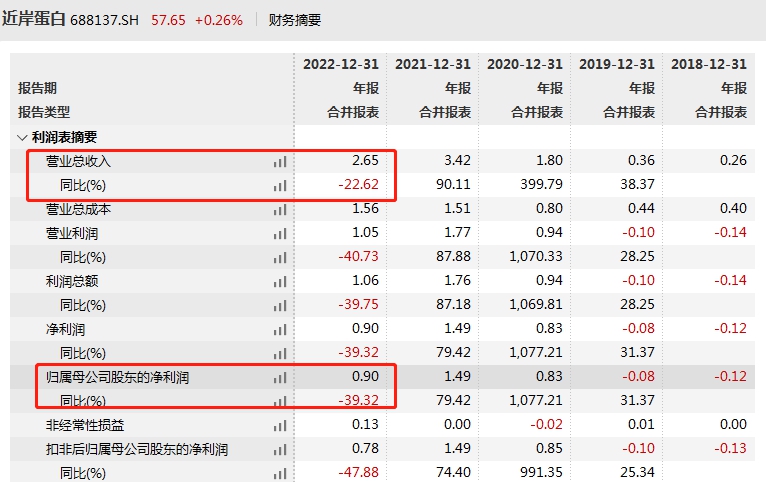This screenshot has width=766, height=482.
Task: Open chart icon for 营业利润 row
Action: [x=280, y=234]
